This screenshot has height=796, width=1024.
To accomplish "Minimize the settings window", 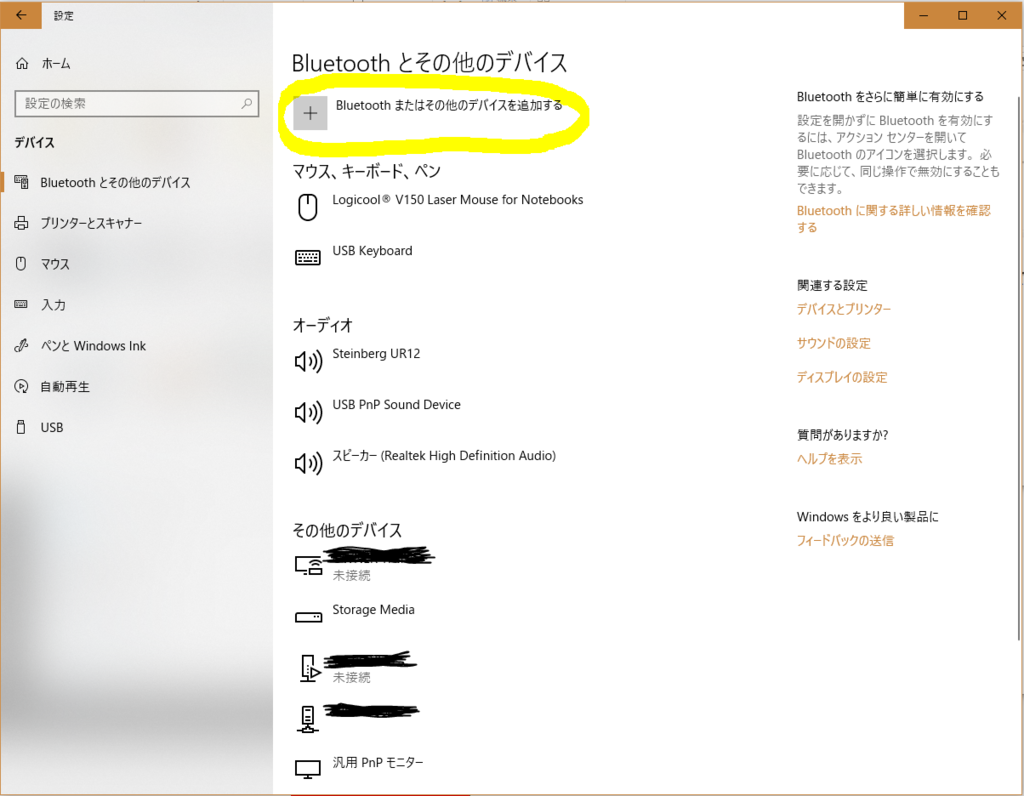I will 923,16.
